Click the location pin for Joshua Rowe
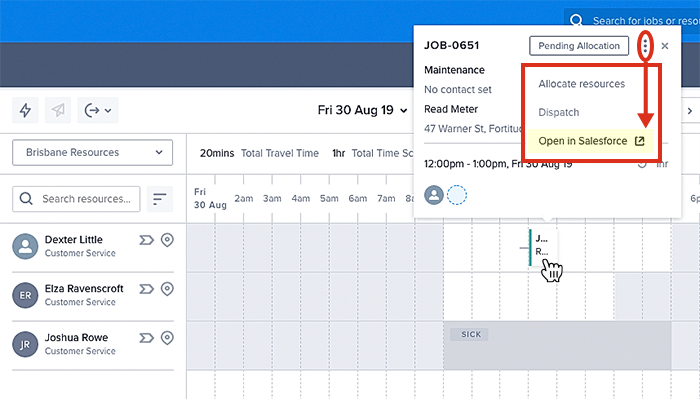This screenshot has width=700, height=399. point(167,338)
